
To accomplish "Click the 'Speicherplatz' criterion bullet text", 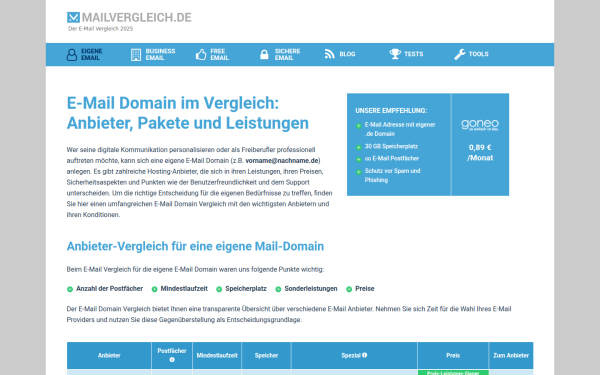I will (x=246, y=289).
